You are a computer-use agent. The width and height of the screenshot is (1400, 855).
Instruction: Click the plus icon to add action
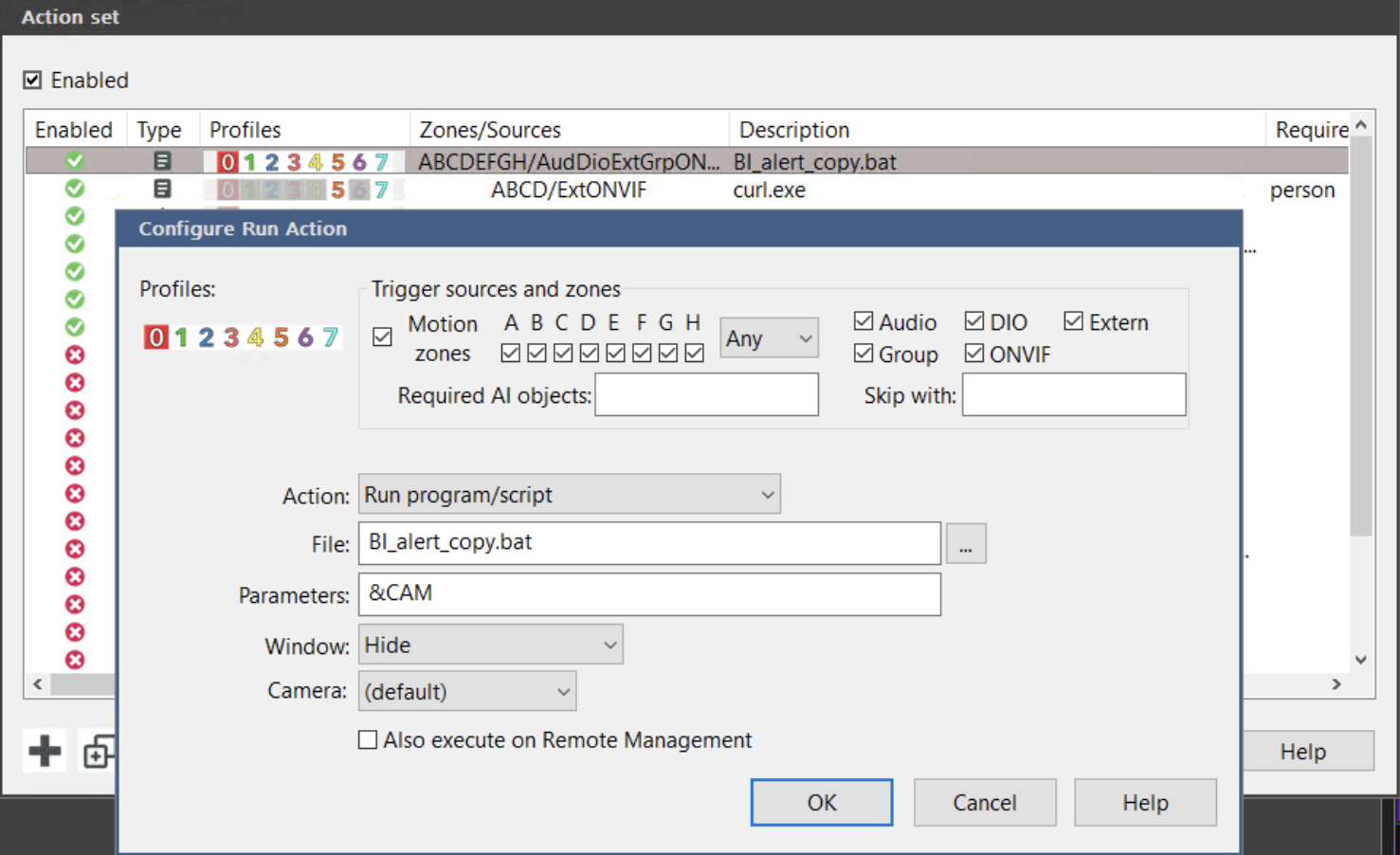(45, 752)
